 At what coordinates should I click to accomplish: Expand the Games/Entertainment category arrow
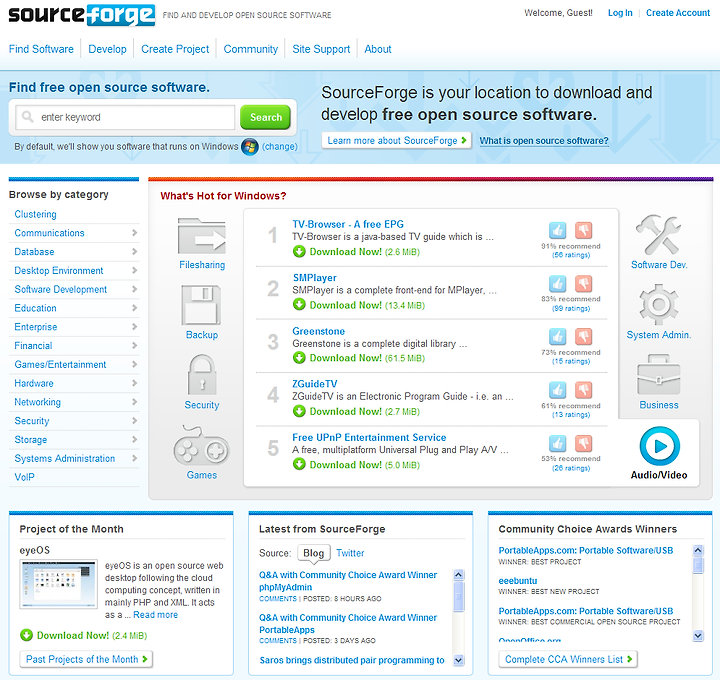(135, 365)
